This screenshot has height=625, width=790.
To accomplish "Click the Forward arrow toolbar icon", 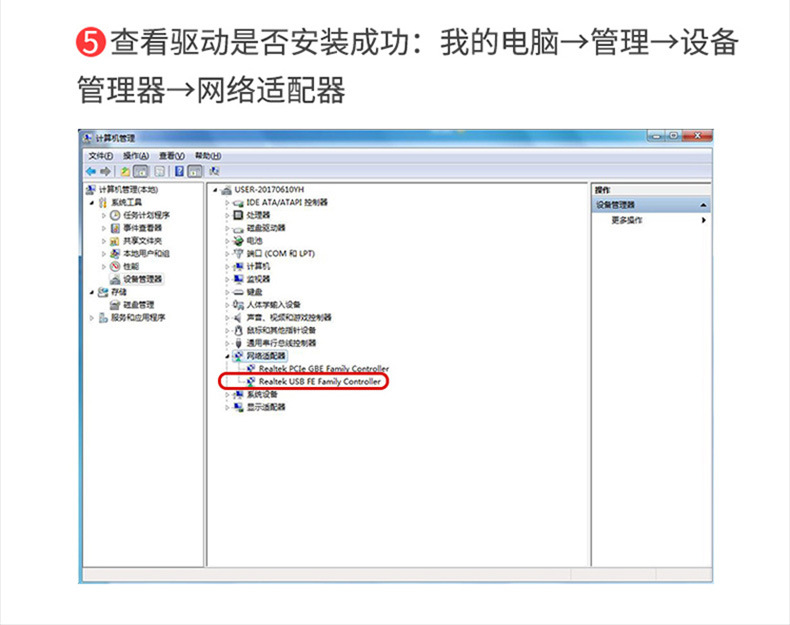I will coord(105,171).
